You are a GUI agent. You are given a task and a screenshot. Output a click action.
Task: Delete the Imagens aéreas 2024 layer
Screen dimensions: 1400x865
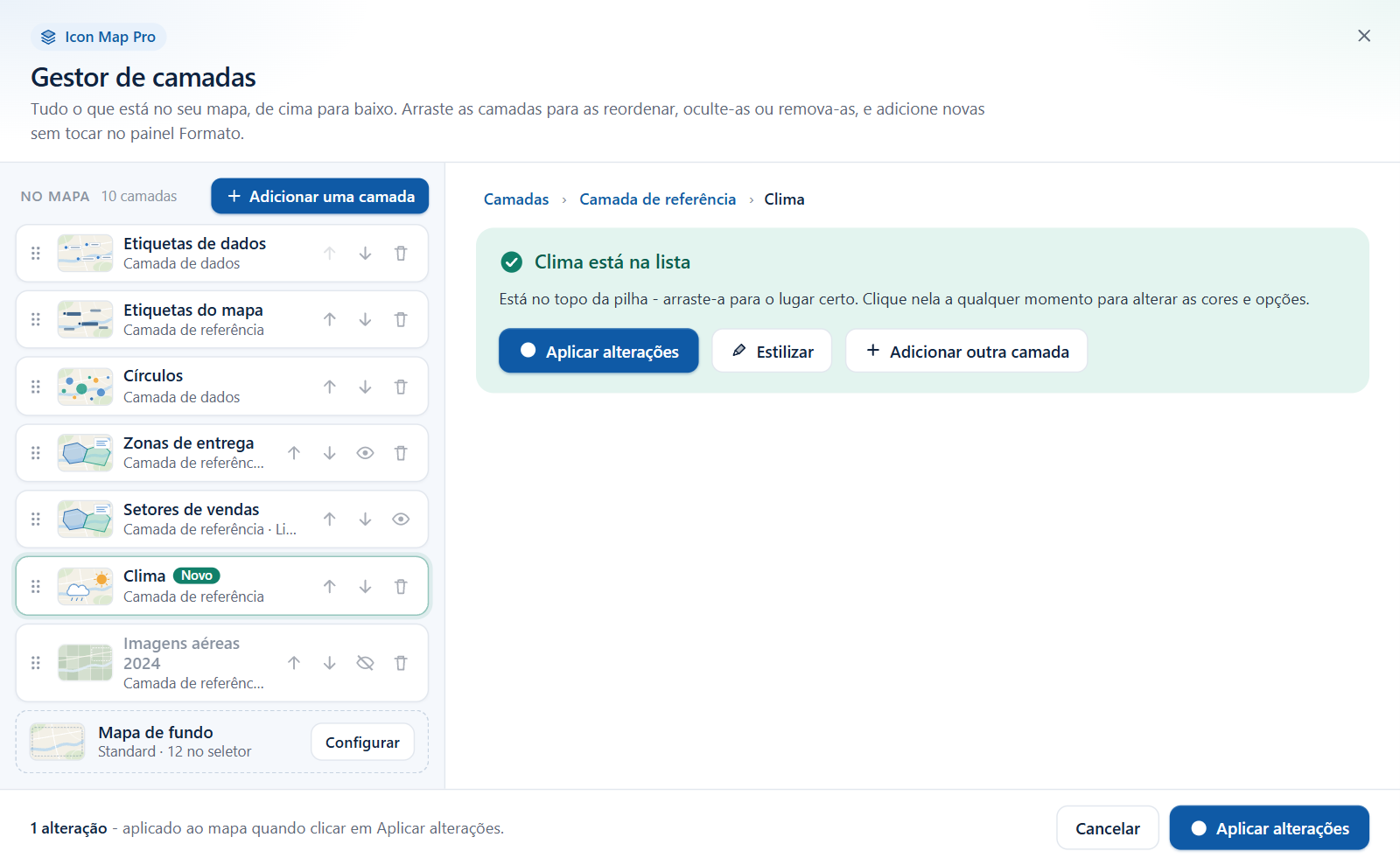[x=401, y=663]
